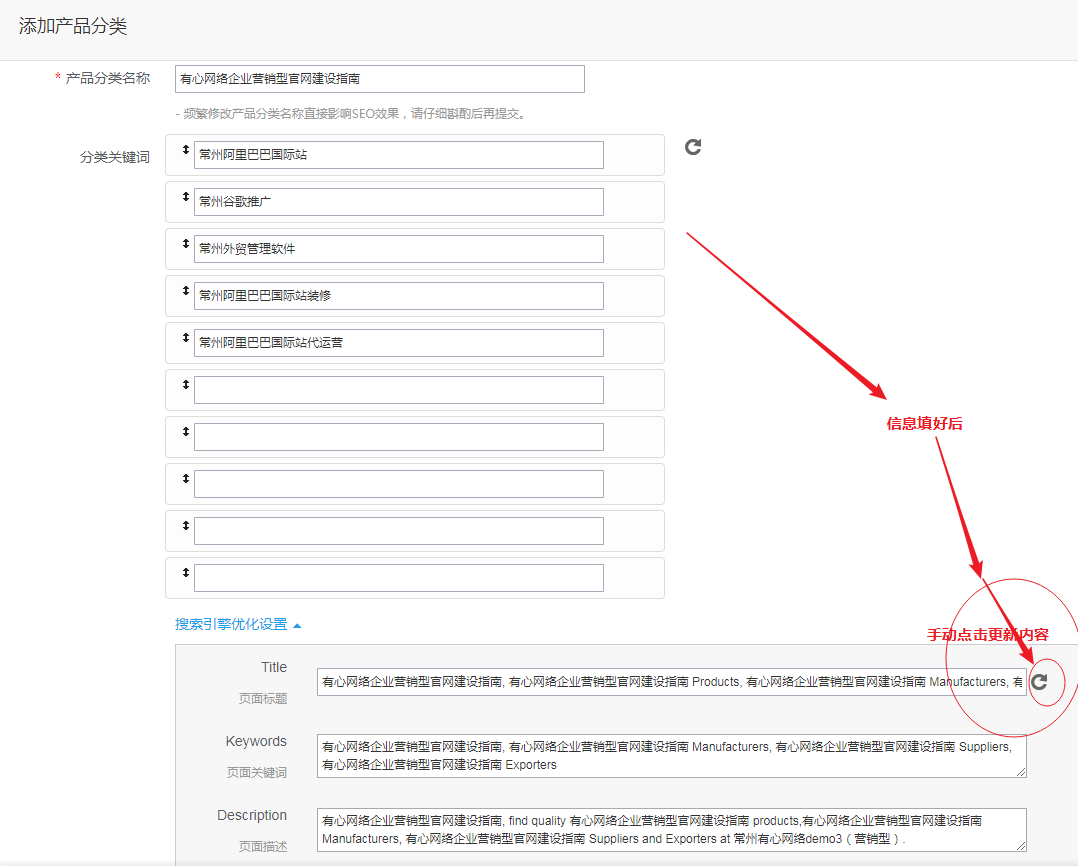Click the refresh icon next to Title field
Viewport: 1078px width, 867px height.
point(1040,681)
